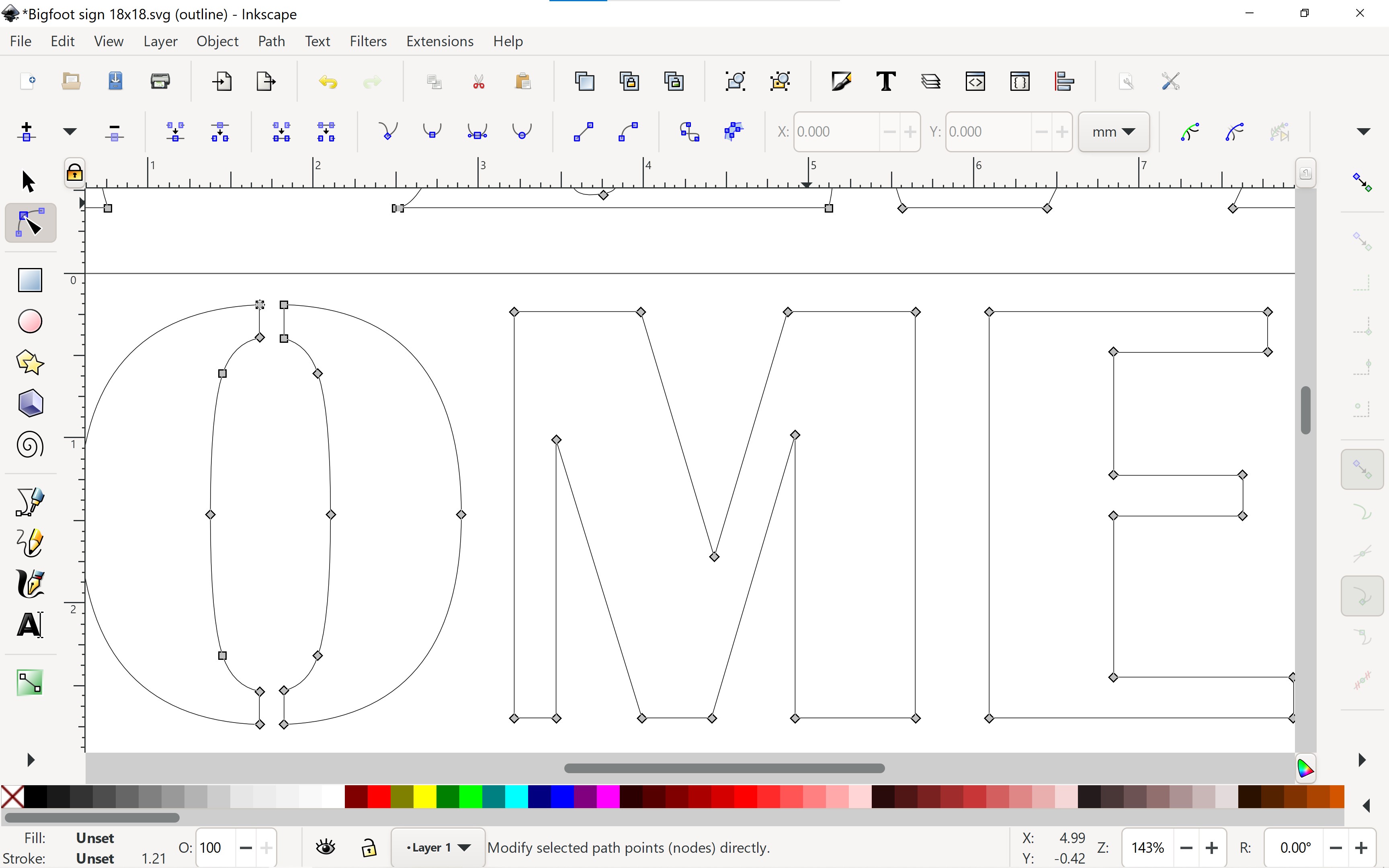
Task: Expand the insert node options arrow
Action: tap(70, 132)
